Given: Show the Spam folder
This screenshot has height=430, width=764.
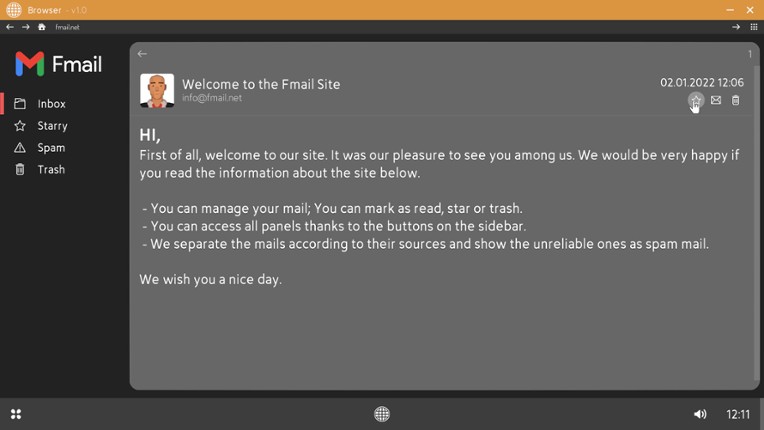Looking at the screenshot, I should (x=51, y=148).
